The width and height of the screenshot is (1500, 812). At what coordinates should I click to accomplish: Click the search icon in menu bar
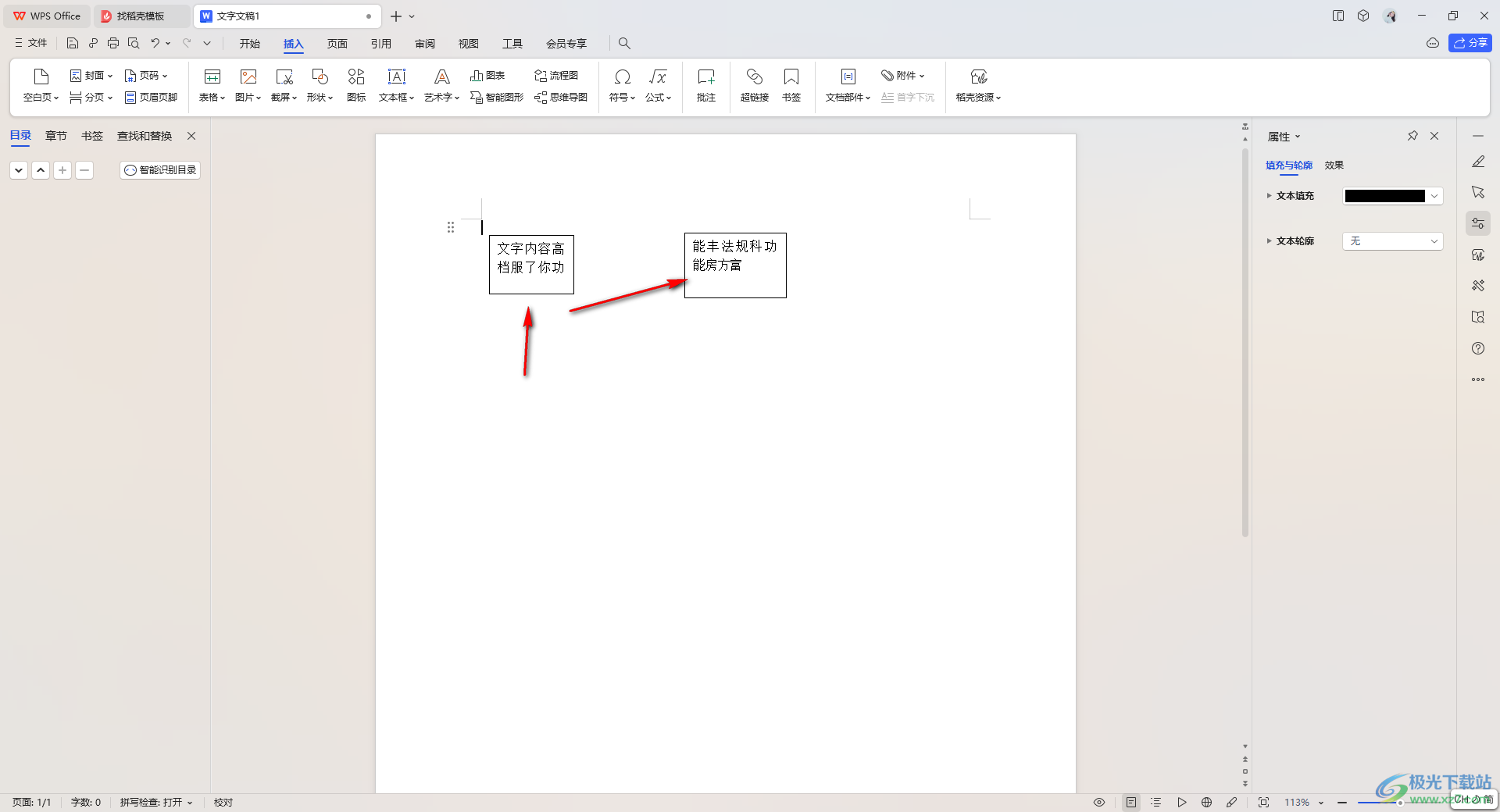tap(624, 43)
